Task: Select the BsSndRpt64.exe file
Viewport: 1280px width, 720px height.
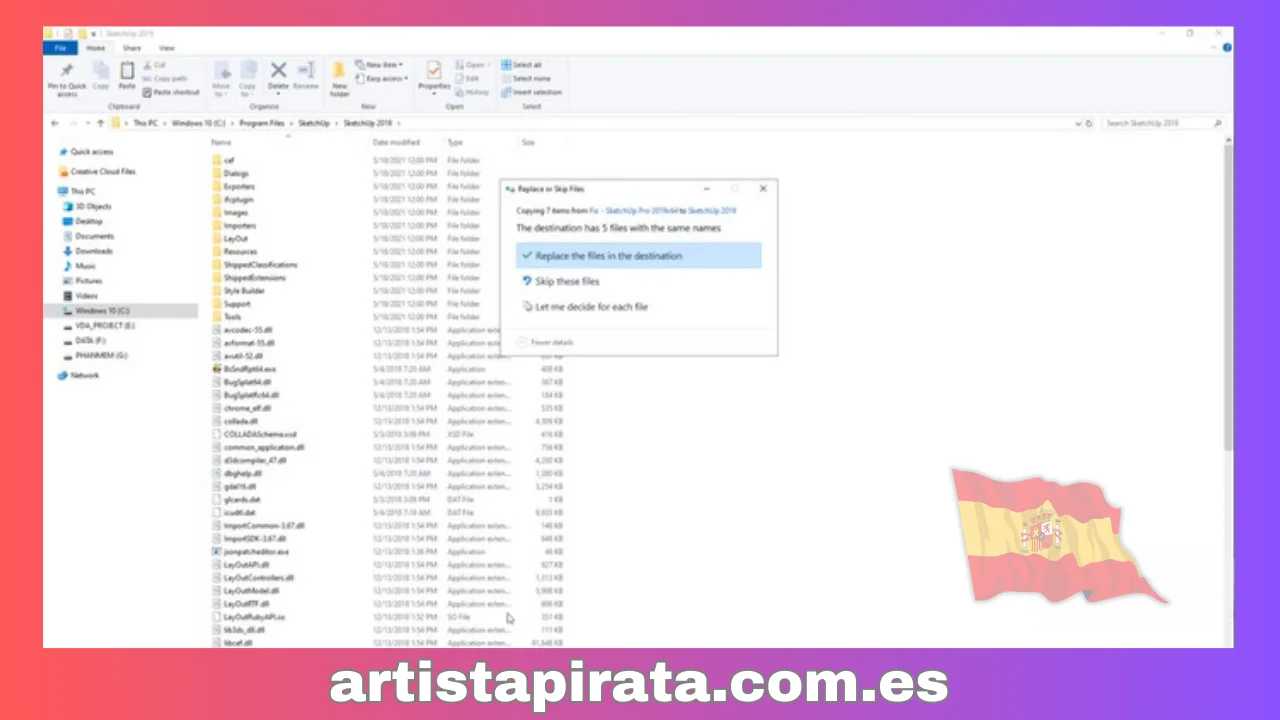Action: 250,369
